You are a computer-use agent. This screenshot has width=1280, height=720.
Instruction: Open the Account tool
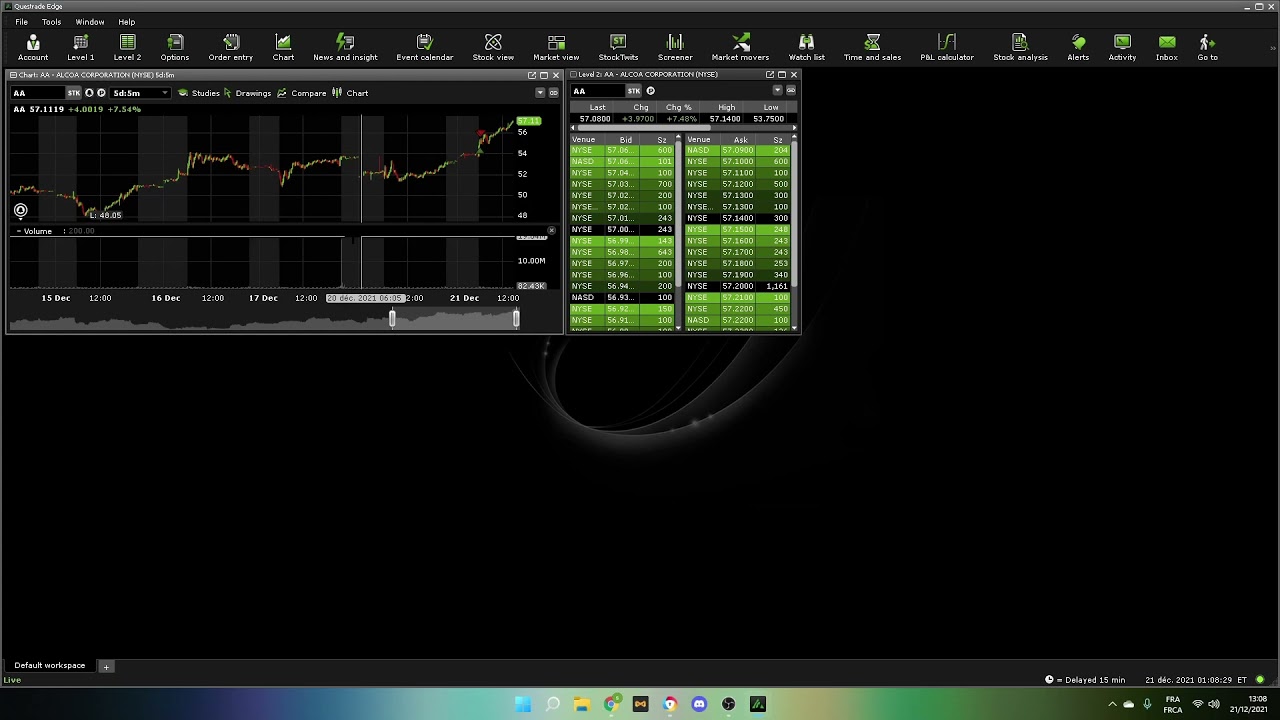tap(32, 47)
